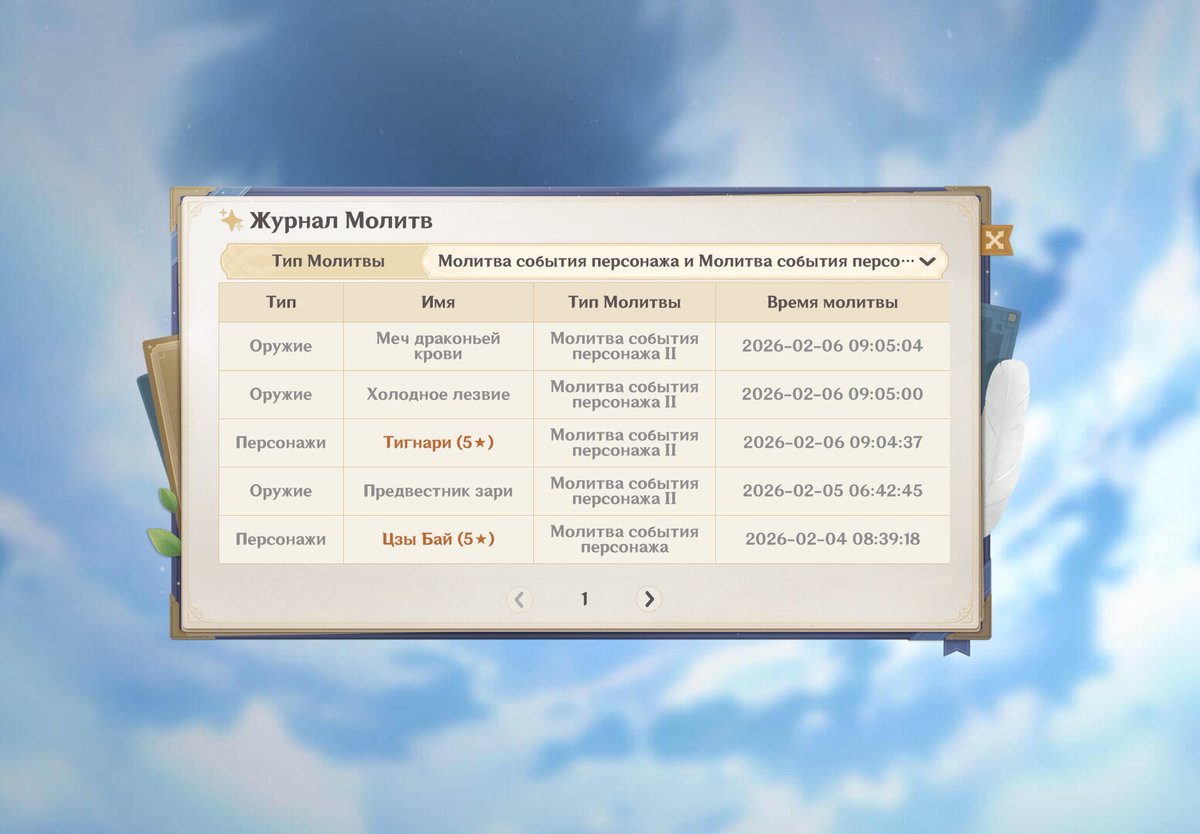
Task: Click timestamp 2026-02-04 08:39:18
Action: (x=832, y=539)
